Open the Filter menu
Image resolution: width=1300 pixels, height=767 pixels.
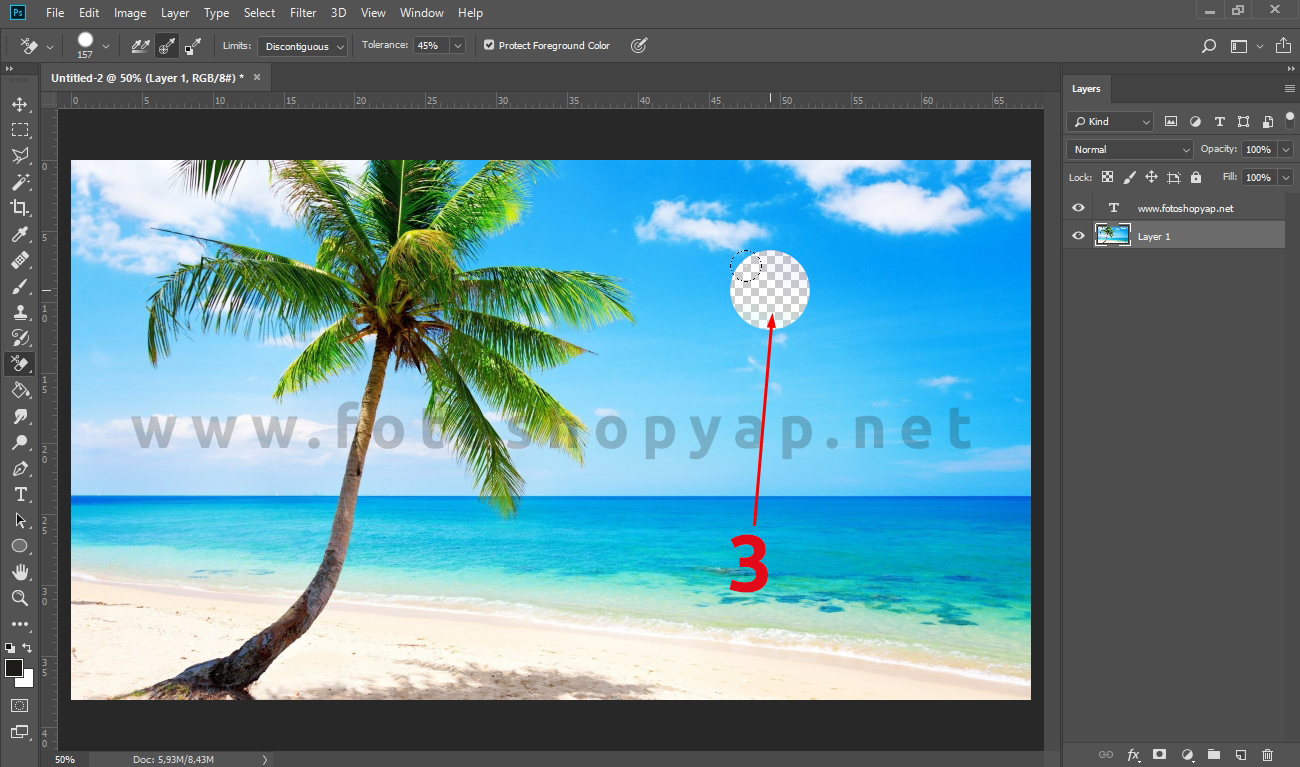[x=303, y=13]
